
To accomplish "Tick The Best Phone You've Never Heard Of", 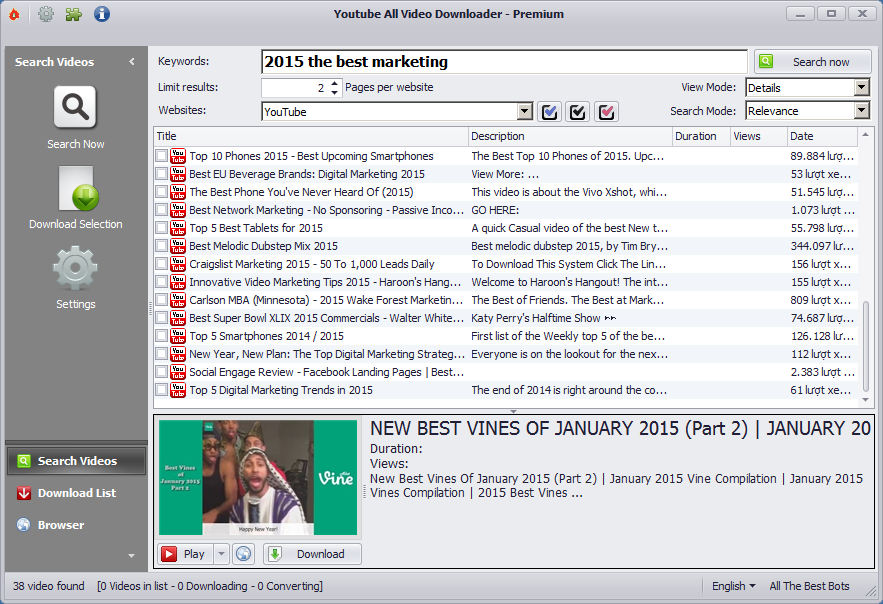I will [x=162, y=192].
